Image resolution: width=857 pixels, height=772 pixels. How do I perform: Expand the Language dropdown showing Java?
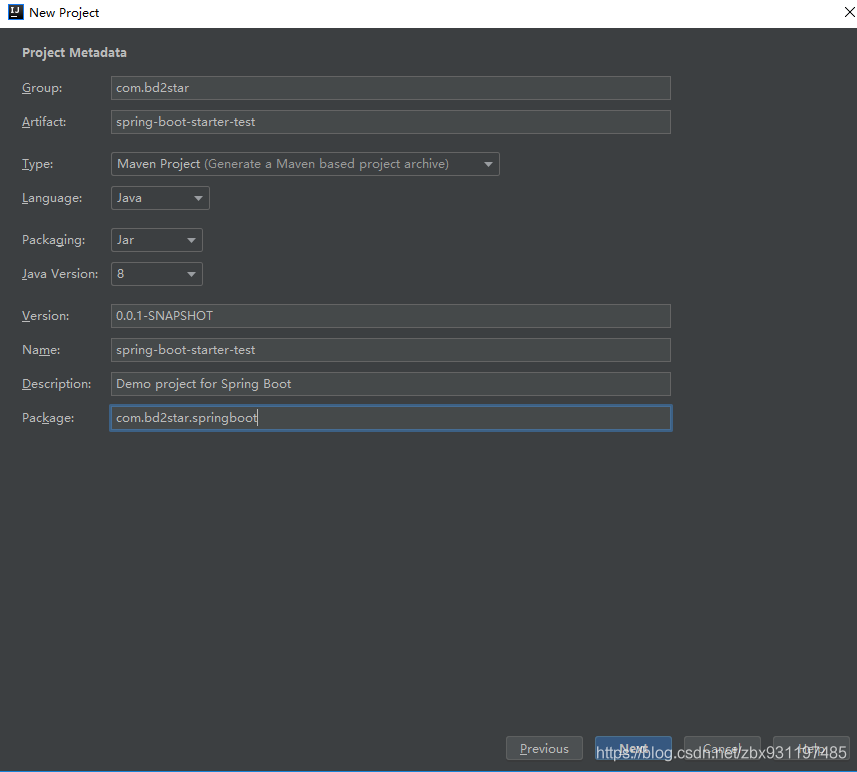point(160,198)
